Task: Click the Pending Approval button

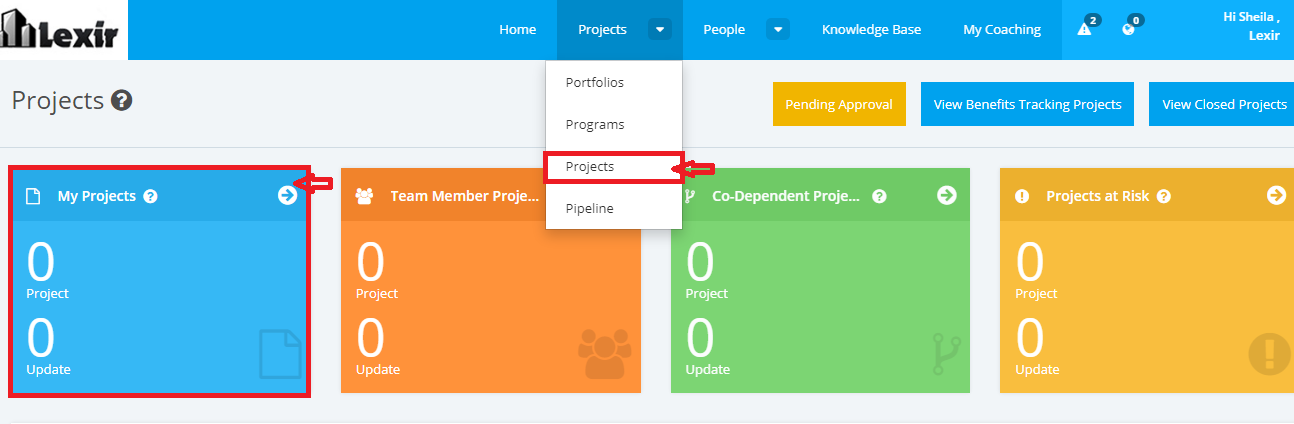Action: pos(839,104)
